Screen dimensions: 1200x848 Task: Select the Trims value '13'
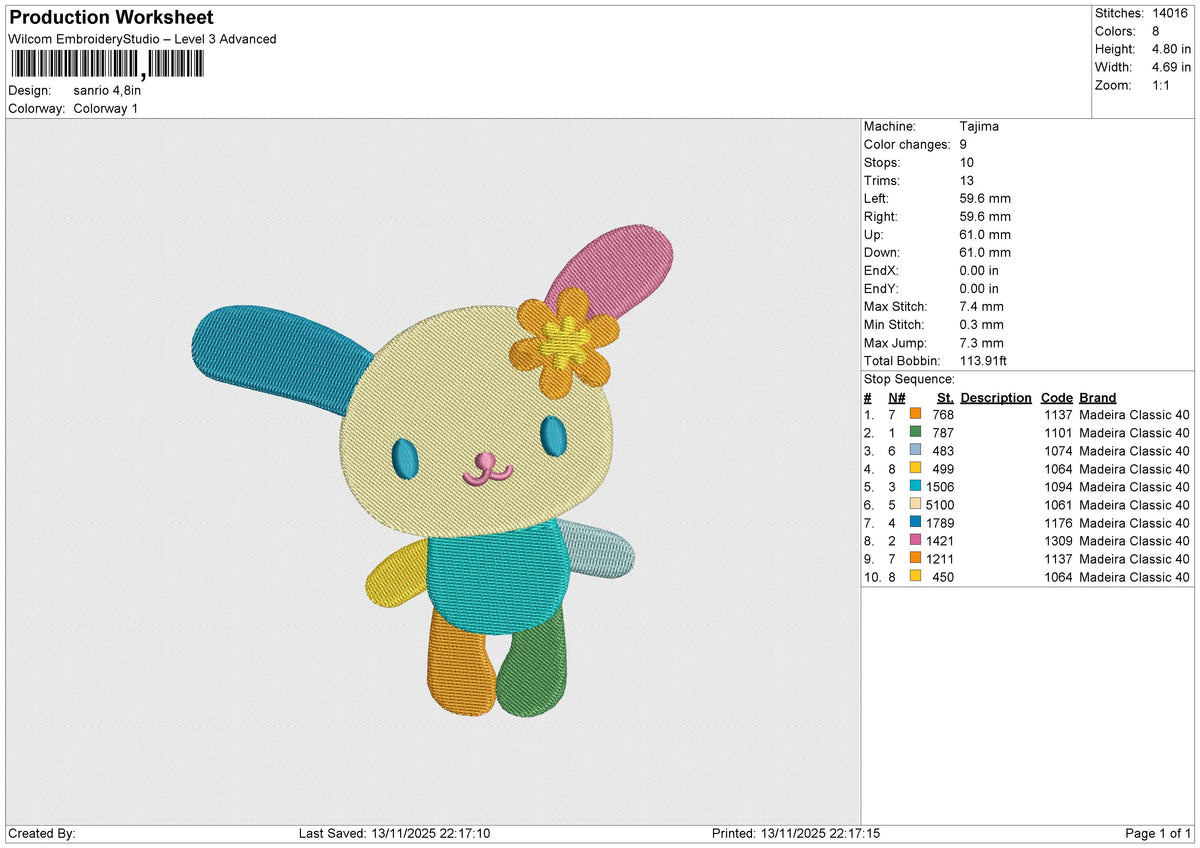pyautogui.click(x=966, y=181)
